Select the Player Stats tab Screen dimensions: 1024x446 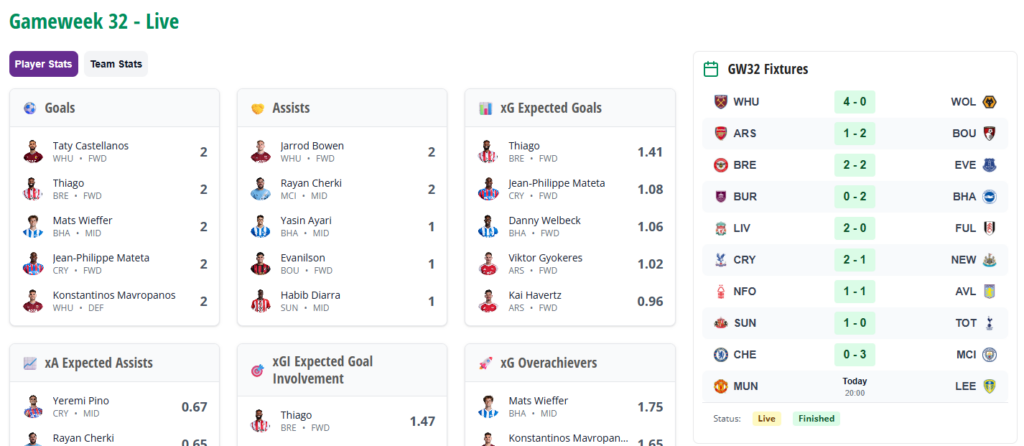click(x=44, y=64)
